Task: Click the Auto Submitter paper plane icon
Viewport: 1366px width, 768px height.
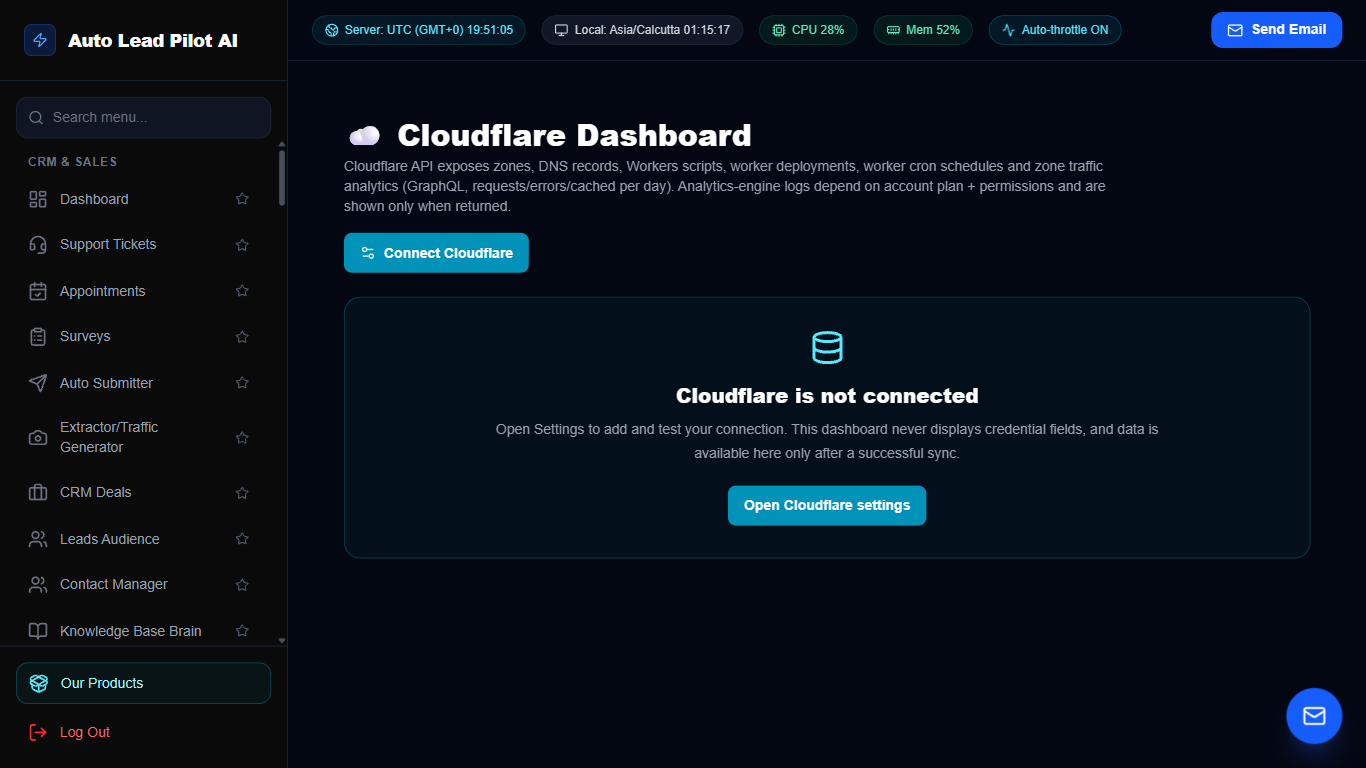Action: pos(38,383)
